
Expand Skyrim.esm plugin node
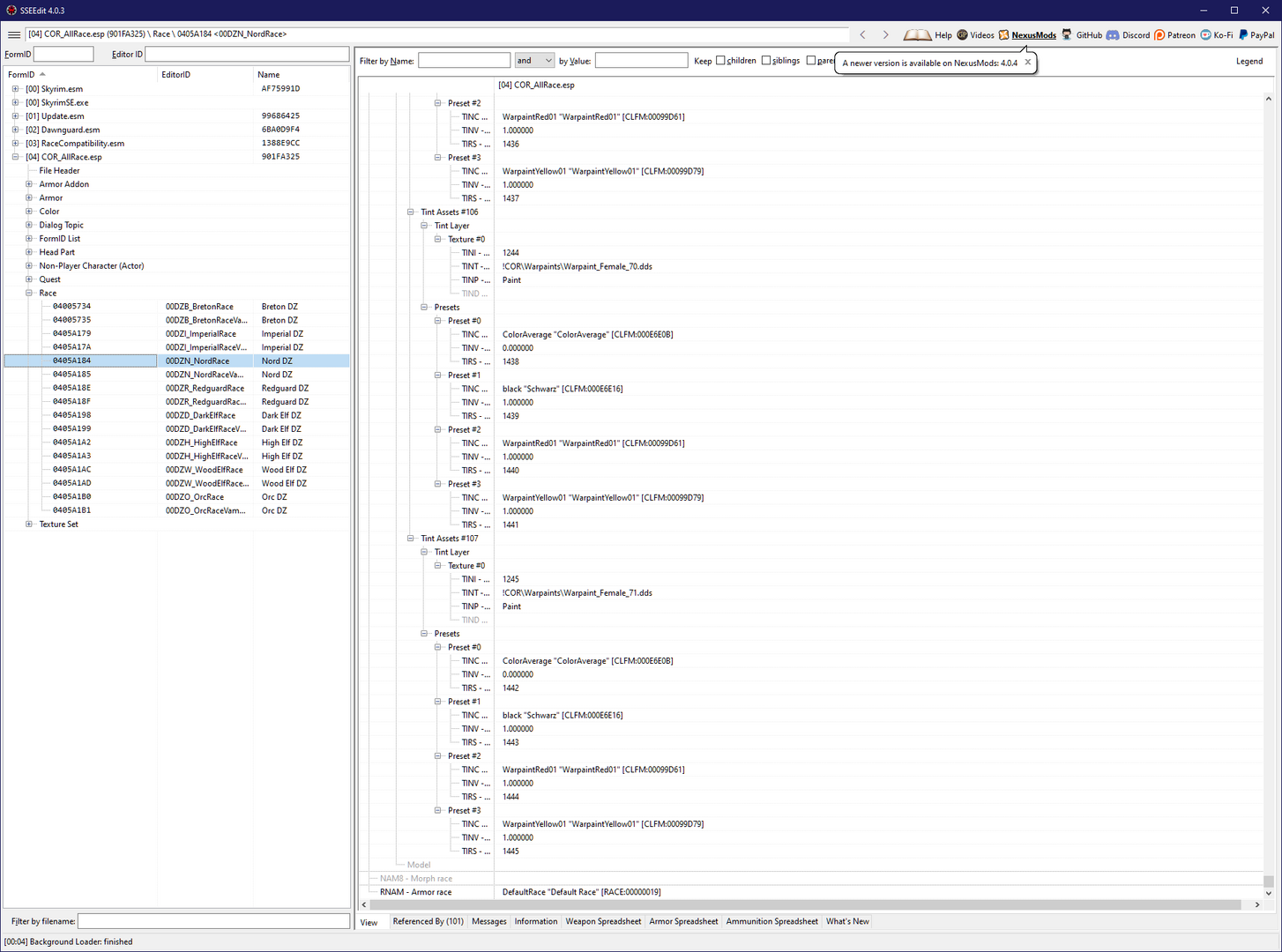[x=15, y=89]
